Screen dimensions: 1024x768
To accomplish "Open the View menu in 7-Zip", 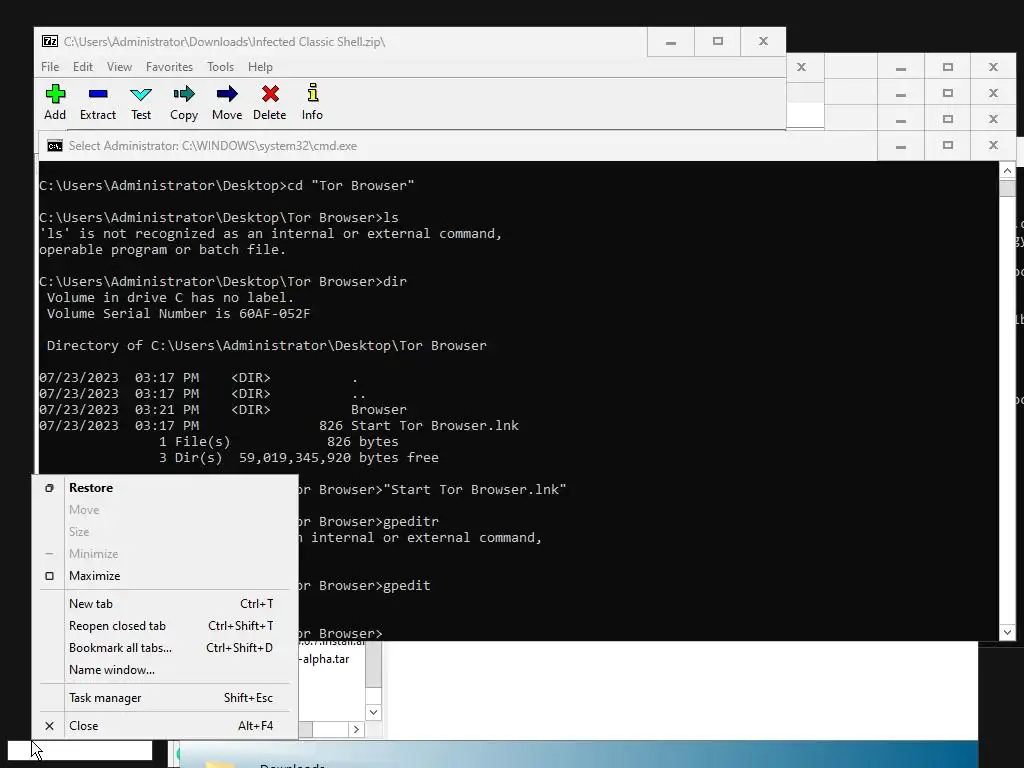I will [119, 67].
